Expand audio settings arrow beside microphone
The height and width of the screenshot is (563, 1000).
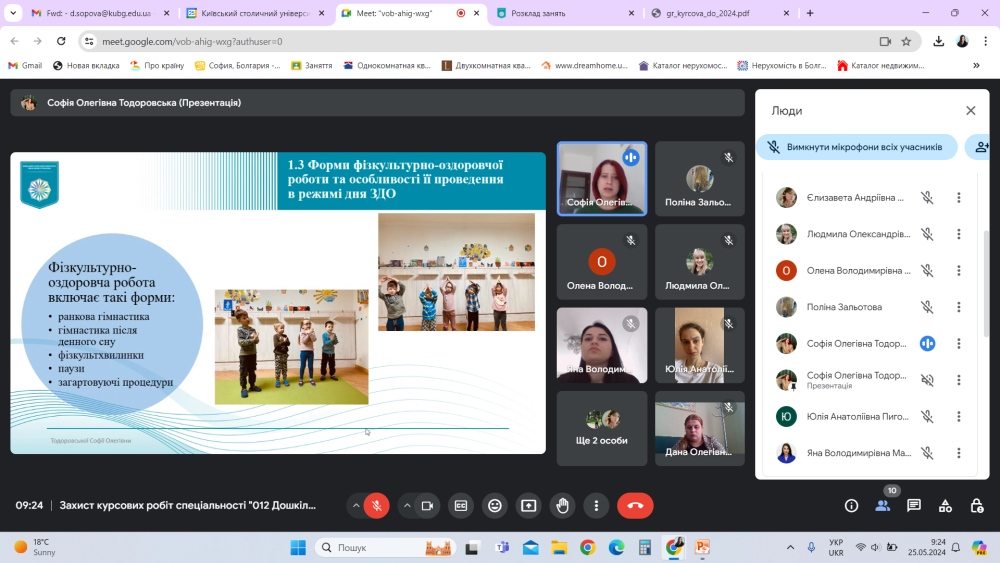(x=356, y=506)
